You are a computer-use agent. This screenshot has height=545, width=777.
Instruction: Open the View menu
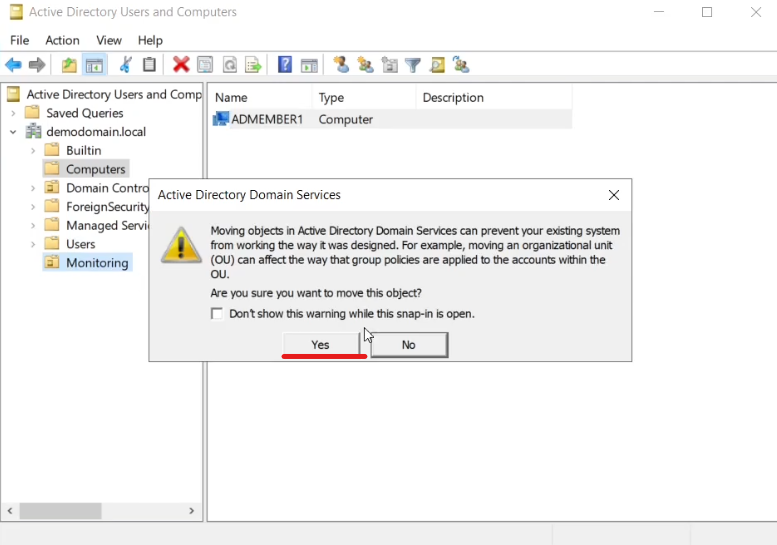pos(109,40)
